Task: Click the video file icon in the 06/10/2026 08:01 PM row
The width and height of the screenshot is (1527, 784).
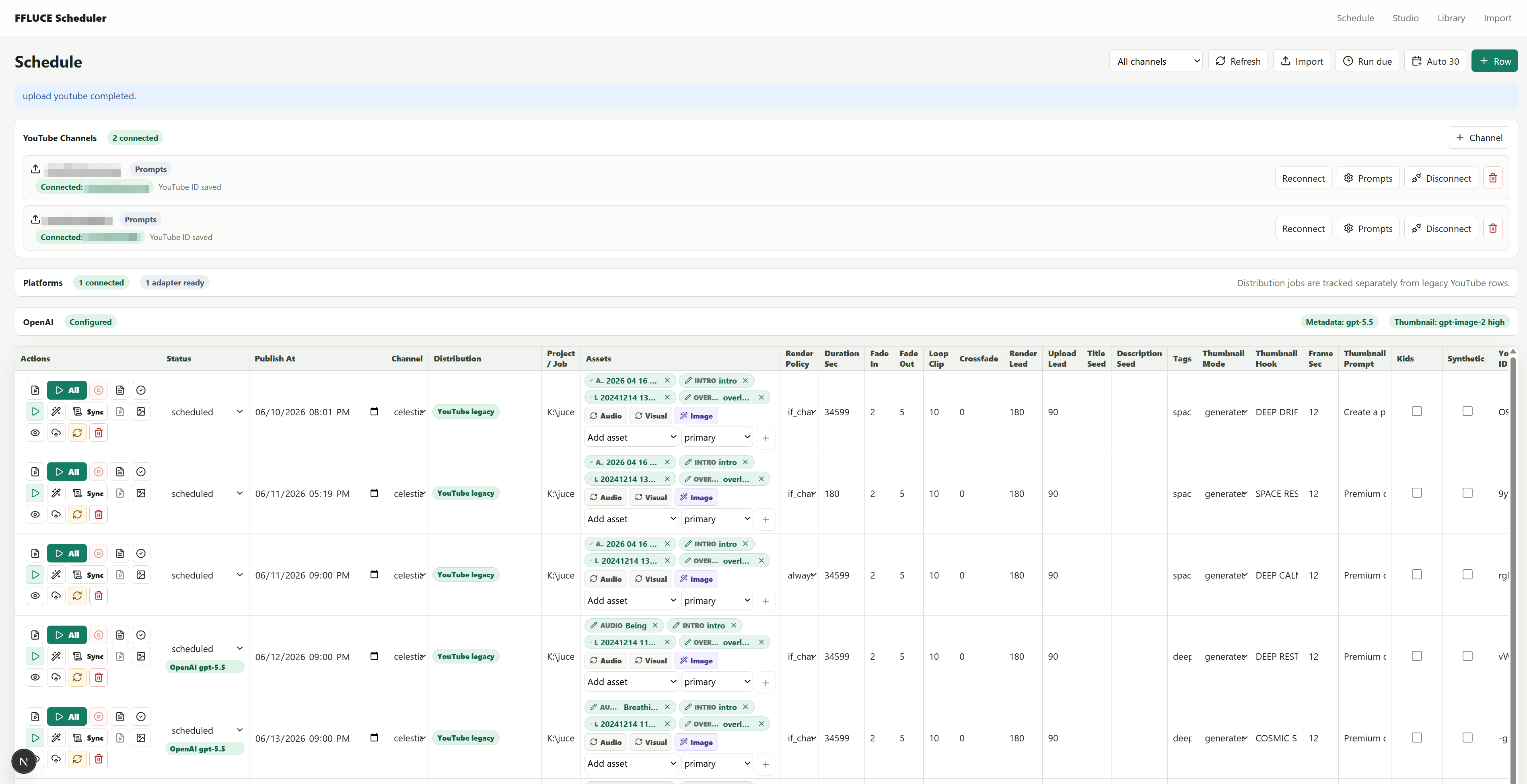Action: click(35, 390)
